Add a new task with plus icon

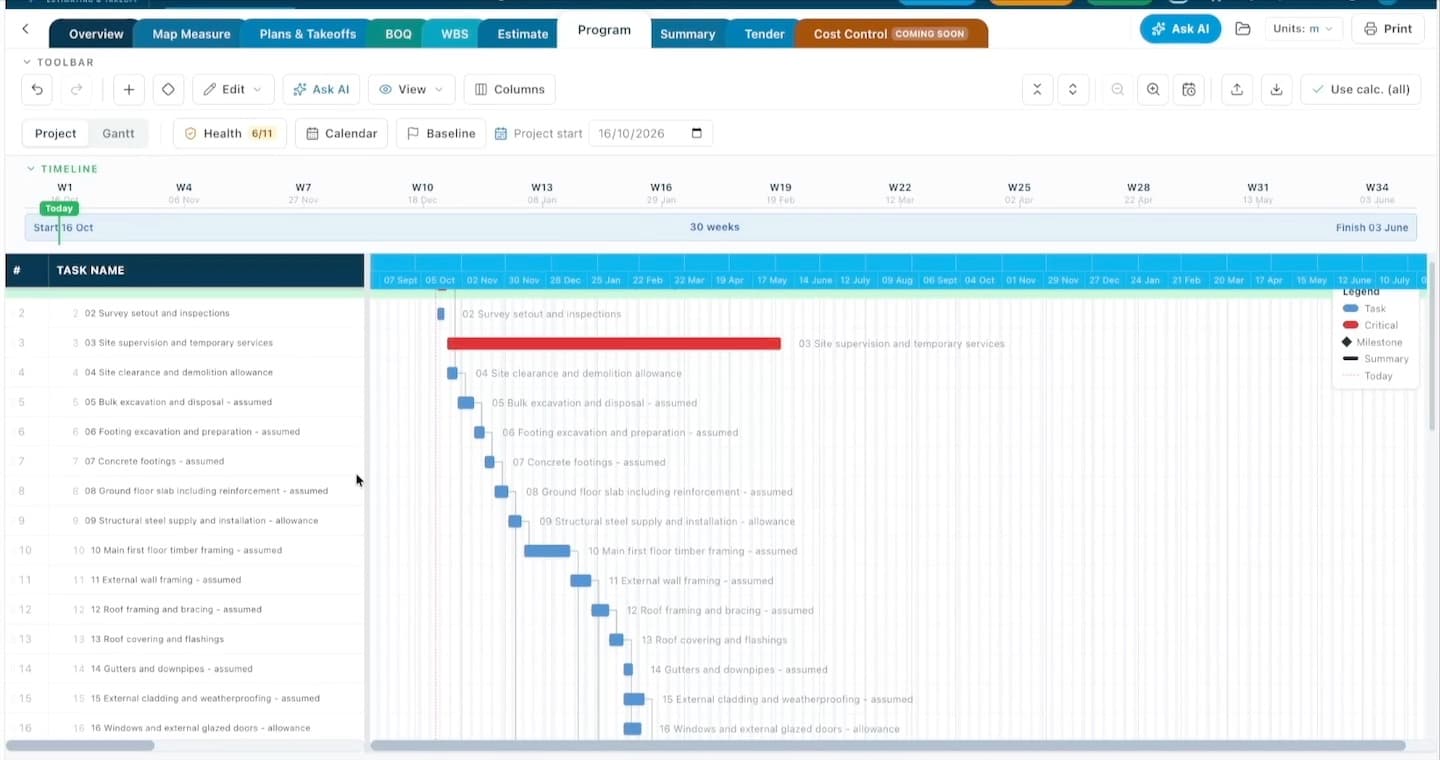coord(129,89)
